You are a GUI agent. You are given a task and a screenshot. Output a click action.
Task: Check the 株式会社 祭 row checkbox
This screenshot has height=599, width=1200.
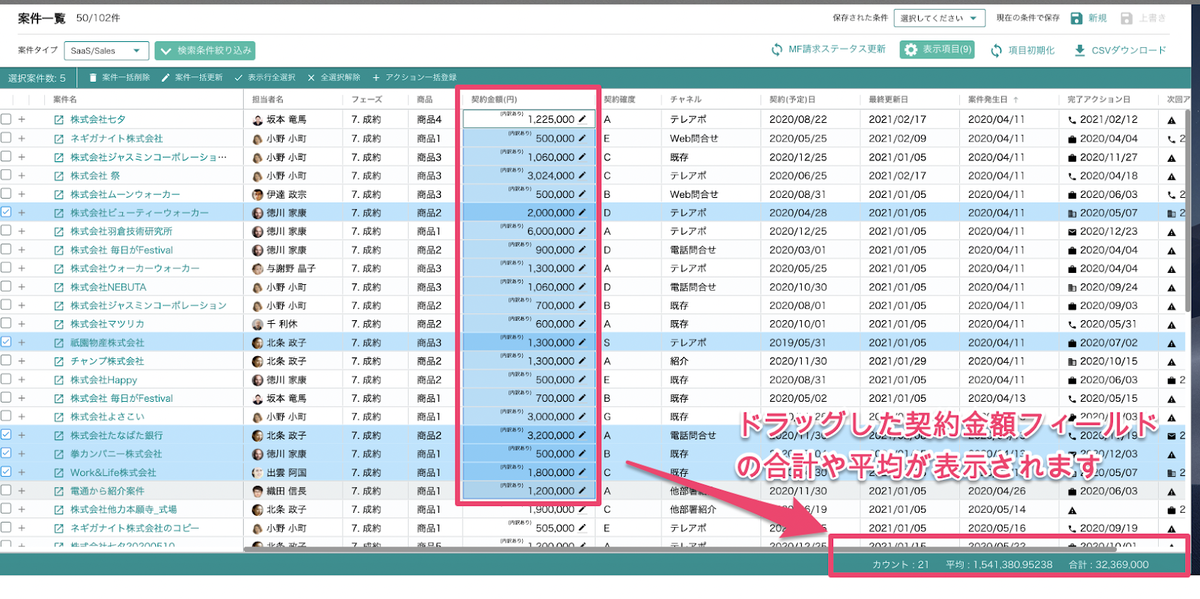pyautogui.click(x=7, y=175)
